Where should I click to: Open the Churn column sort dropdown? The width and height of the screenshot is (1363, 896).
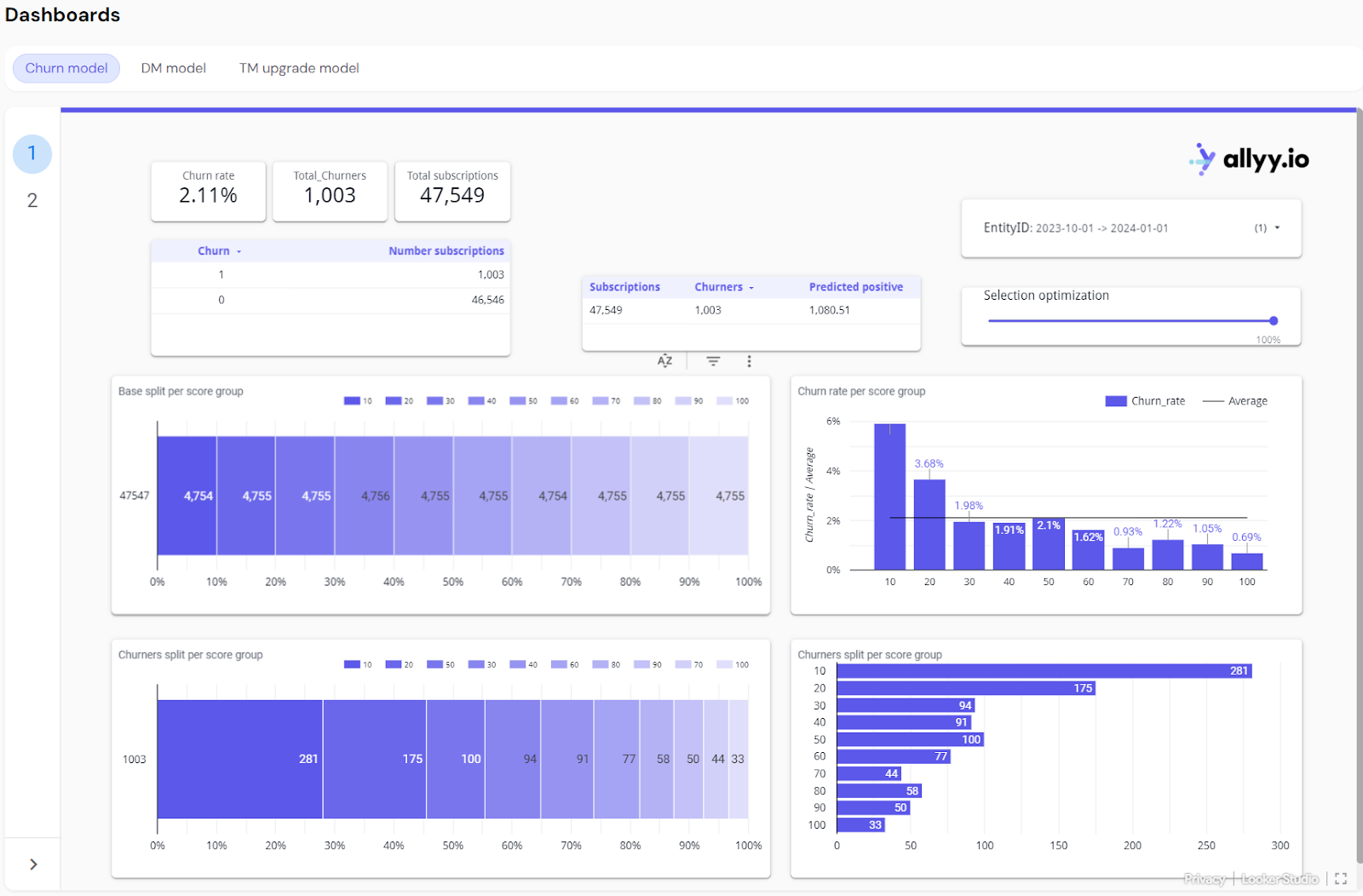(239, 250)
